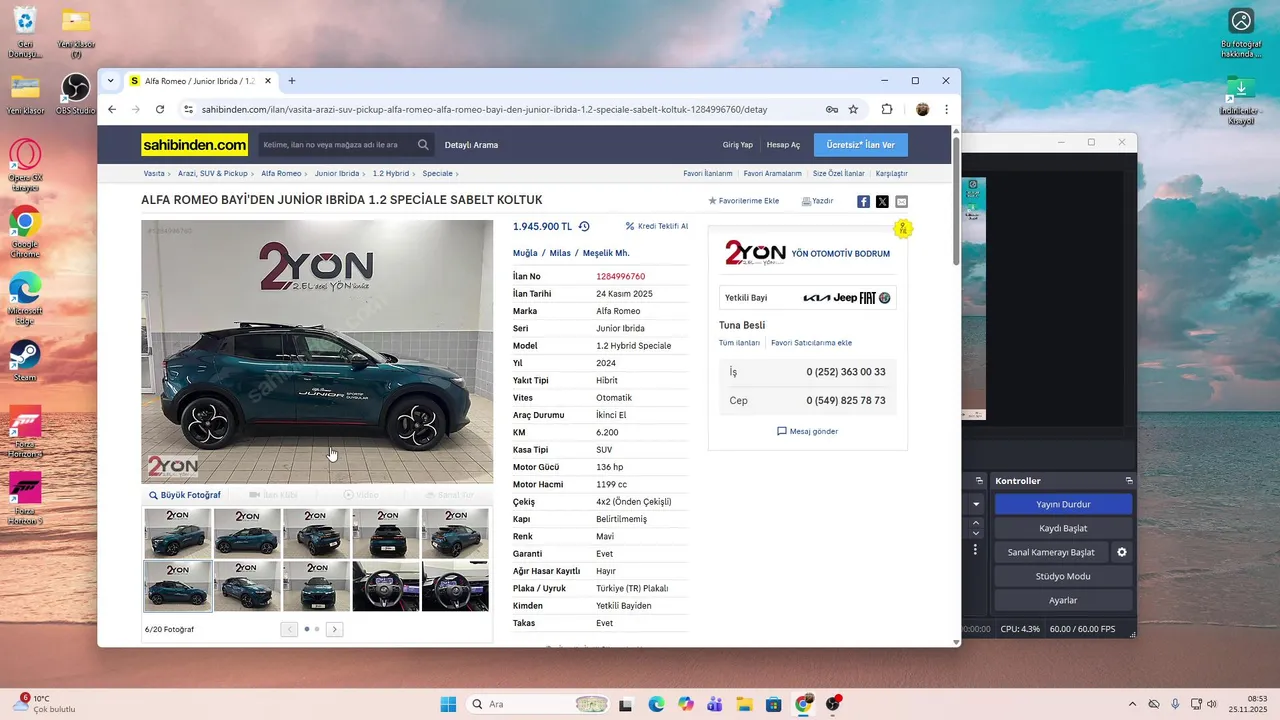Click Hesap Aç link
Image resolution: width=1280 pixels, height=720 pixels.
(783, 145)
